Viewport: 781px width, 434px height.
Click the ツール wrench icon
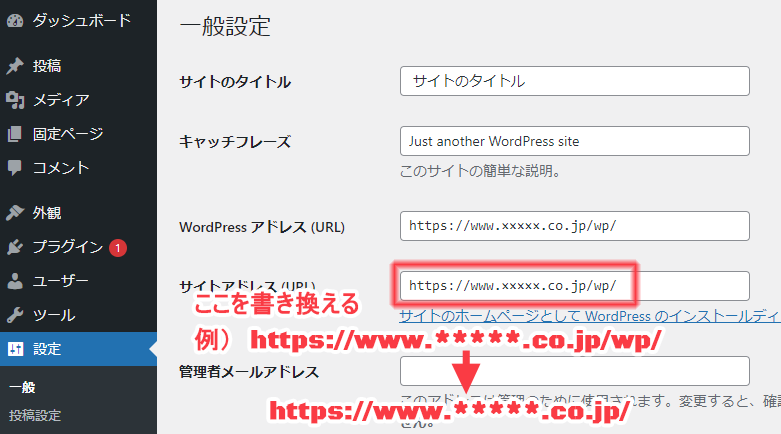tap(15, 315)
